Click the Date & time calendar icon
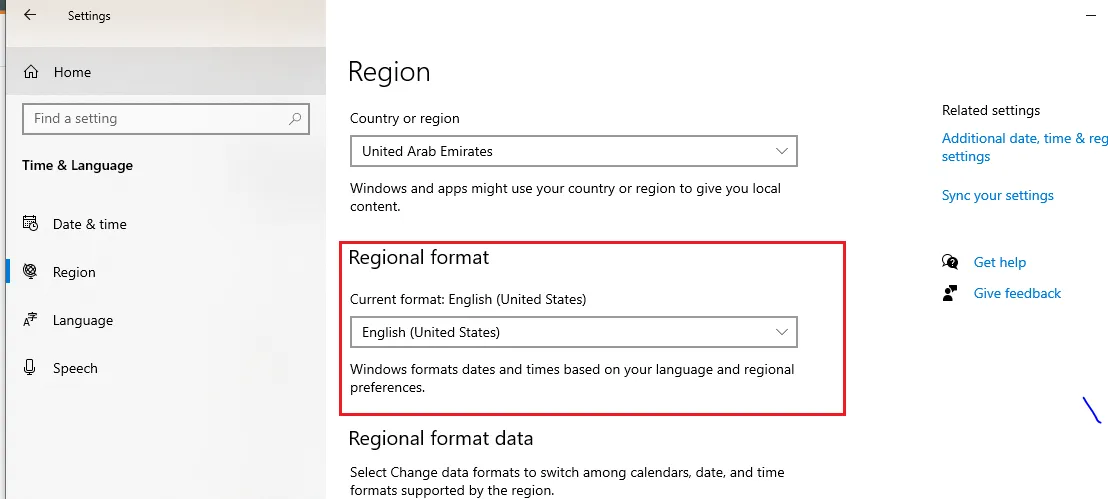The image size is (1108, 499). (31, 224)
